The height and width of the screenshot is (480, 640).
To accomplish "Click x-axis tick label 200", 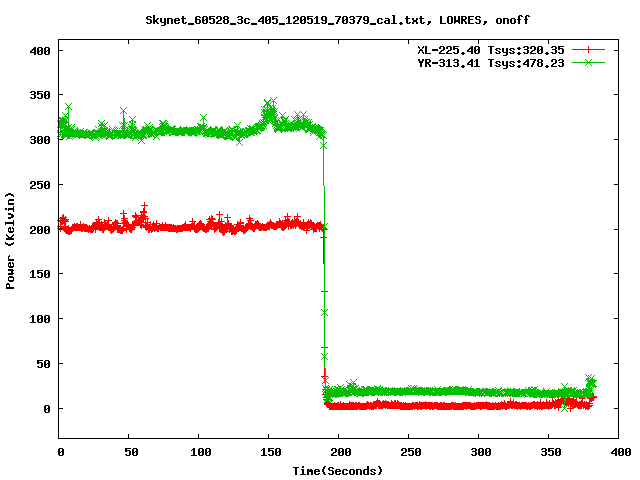I will [x=341, y=452].
